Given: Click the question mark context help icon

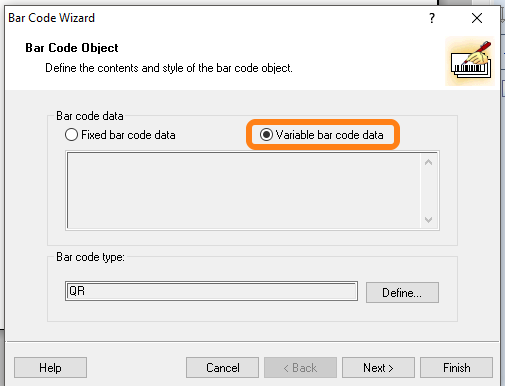Looking at the screenshot, I should click(432, 18).
